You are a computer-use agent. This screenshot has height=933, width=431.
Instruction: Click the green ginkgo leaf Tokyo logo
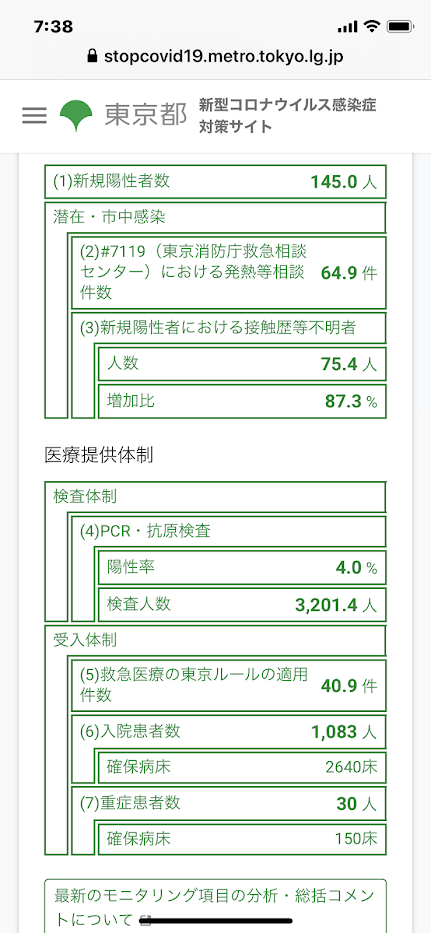76,116
